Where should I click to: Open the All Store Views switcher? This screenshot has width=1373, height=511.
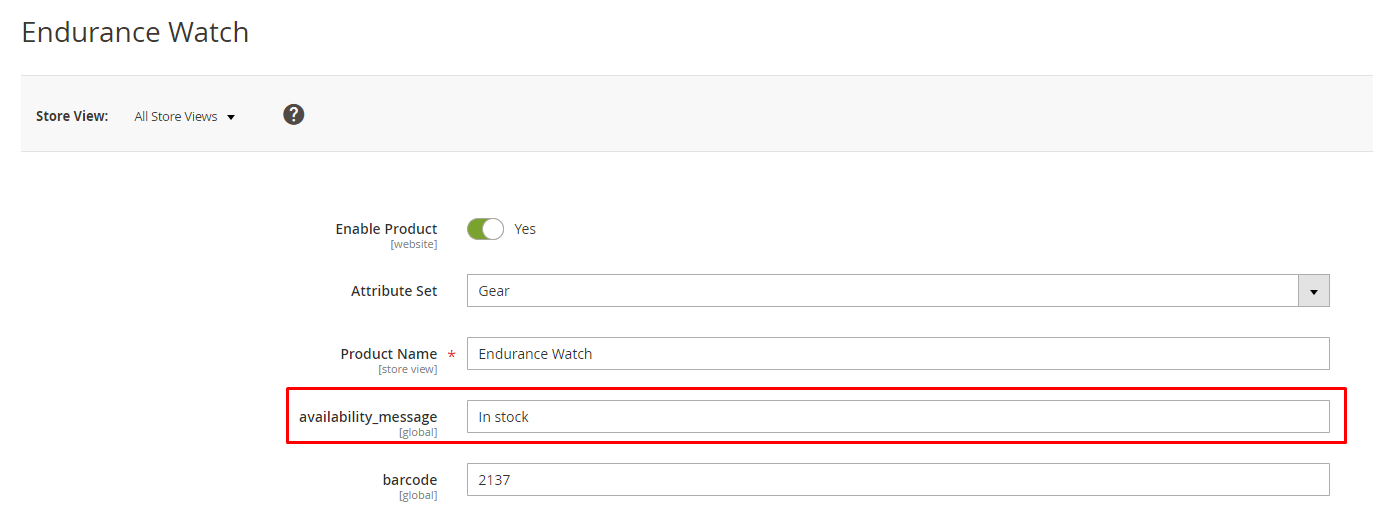click(x=185, y=116)
